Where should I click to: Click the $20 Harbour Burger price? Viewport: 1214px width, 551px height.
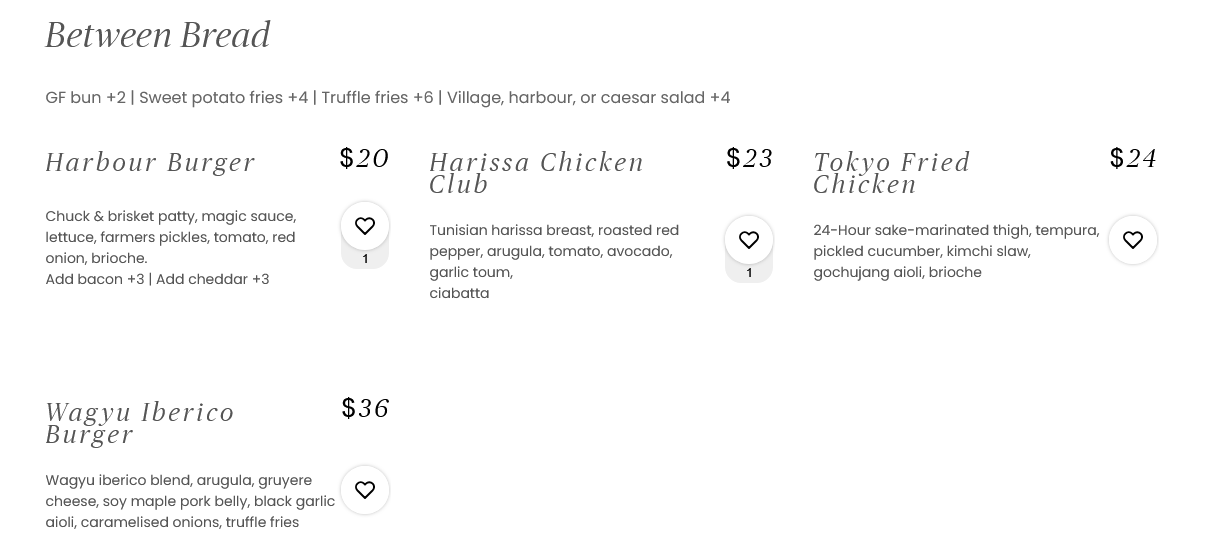coord(364,158)
